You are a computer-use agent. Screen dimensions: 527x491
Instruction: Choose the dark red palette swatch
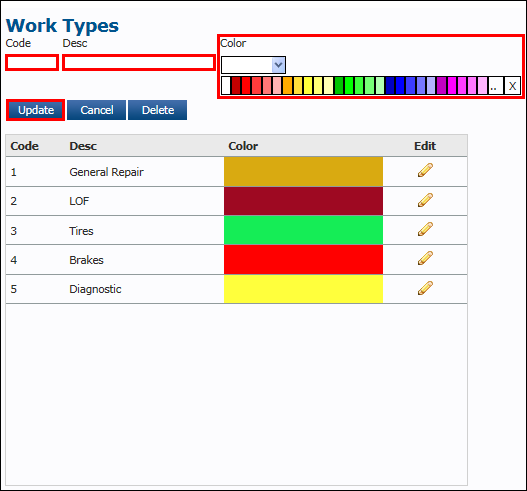click(x=236, y=86)
